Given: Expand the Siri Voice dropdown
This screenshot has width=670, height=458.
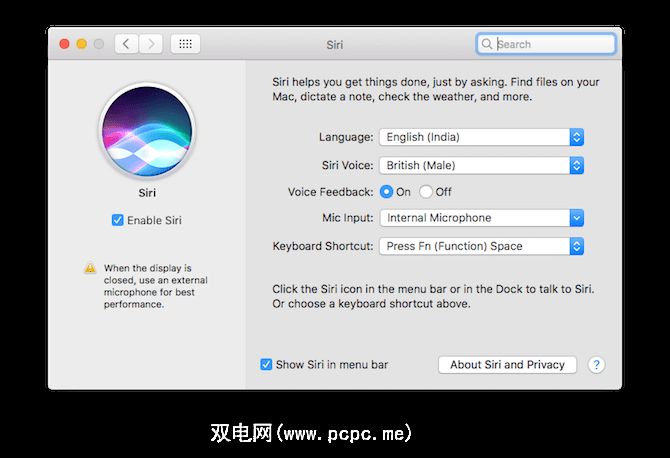Looking at the screenshot, I should (481, 165).
